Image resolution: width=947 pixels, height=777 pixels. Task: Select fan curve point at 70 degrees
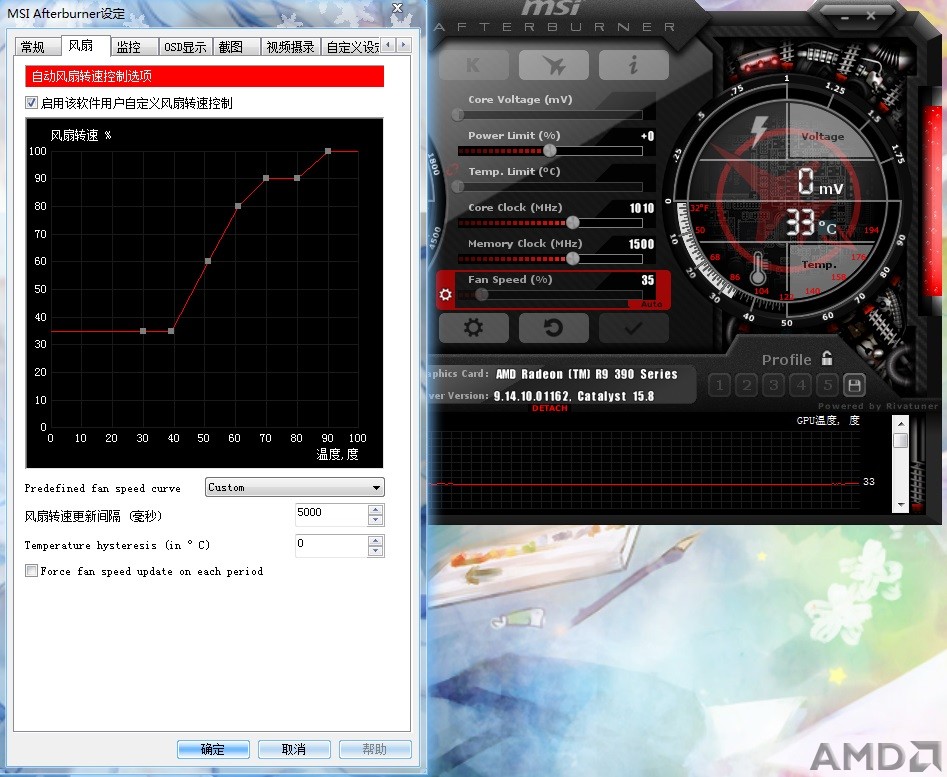point(266,178)
